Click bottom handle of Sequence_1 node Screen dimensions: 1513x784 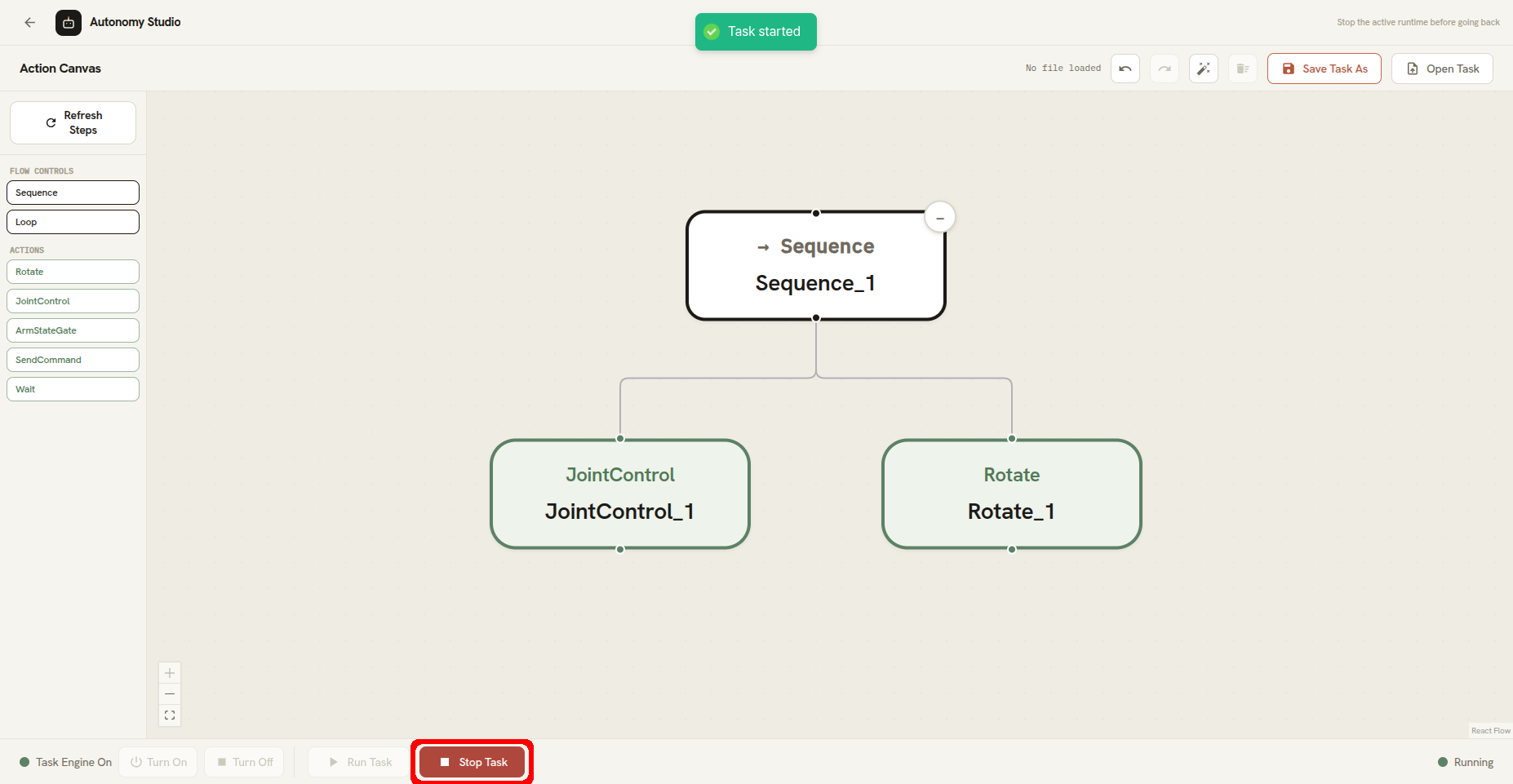[x=816, y=318]
